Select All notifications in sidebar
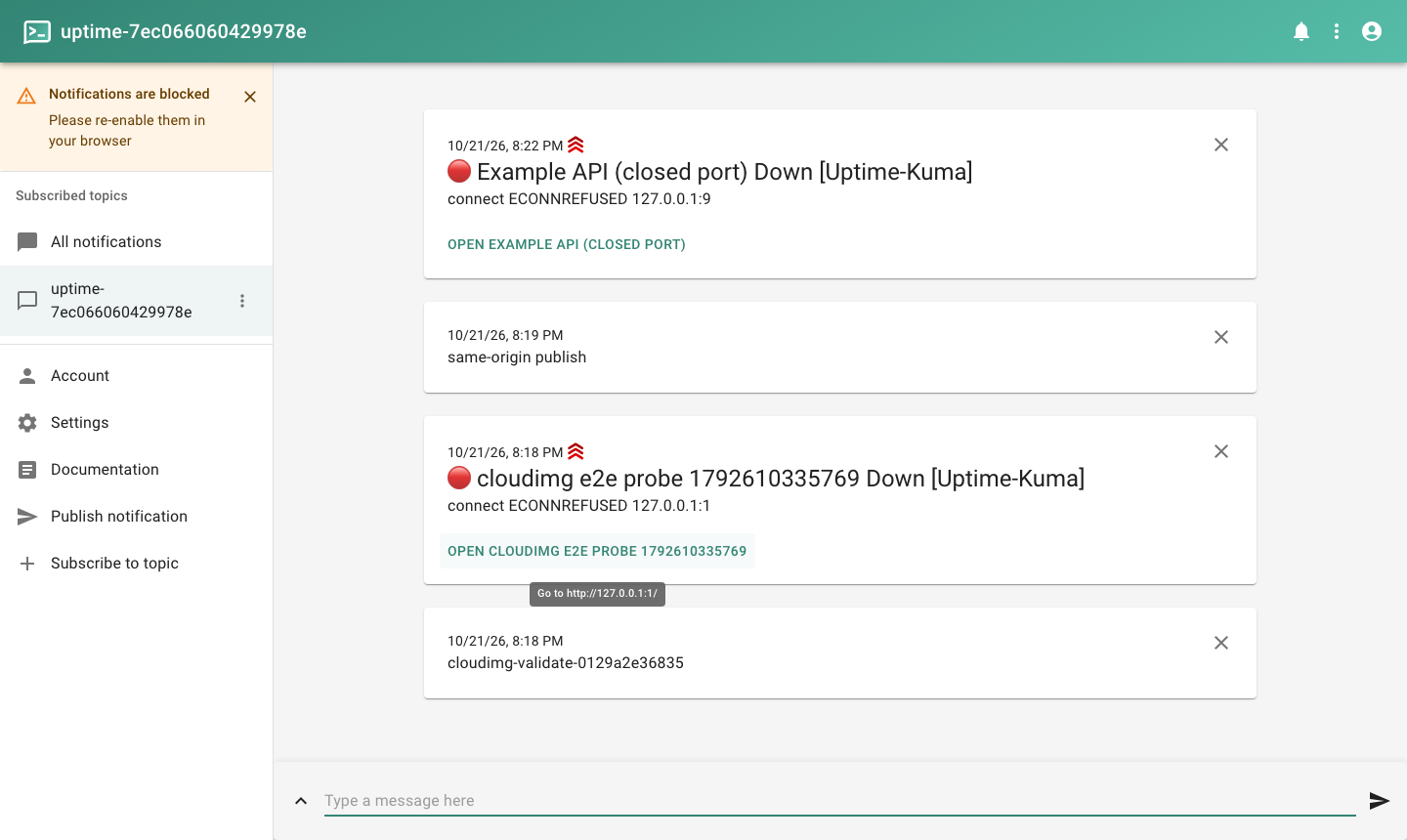The width and height of the screenshot is (1407, 840). coord(137,242)
